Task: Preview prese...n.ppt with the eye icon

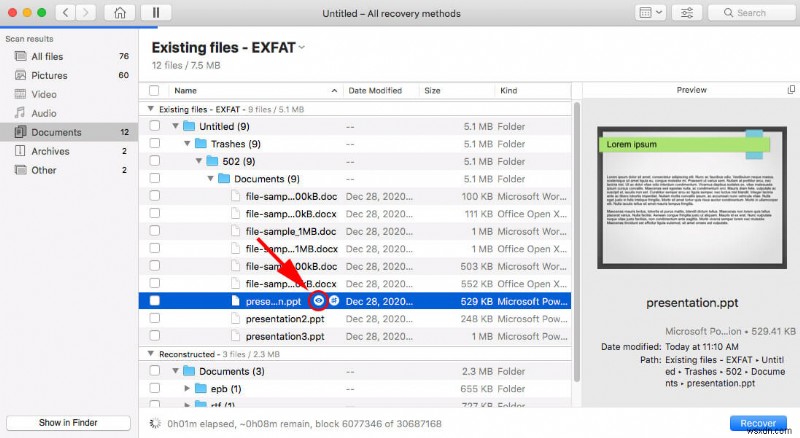Action: click(x=318, y=301)
